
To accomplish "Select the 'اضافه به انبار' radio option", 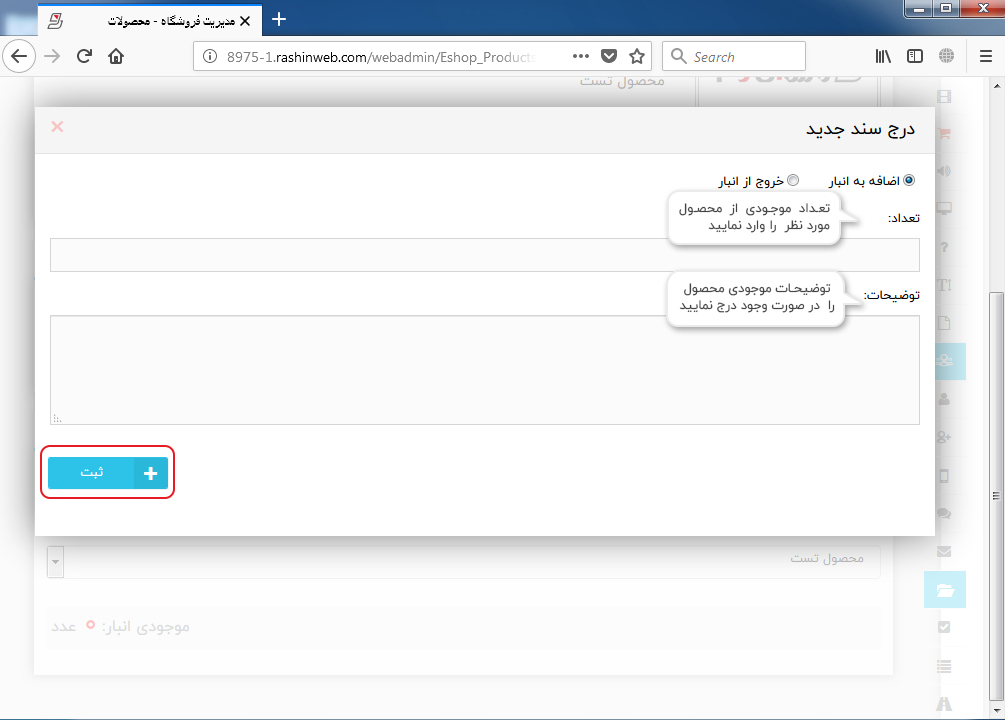I will pos(909,180).
